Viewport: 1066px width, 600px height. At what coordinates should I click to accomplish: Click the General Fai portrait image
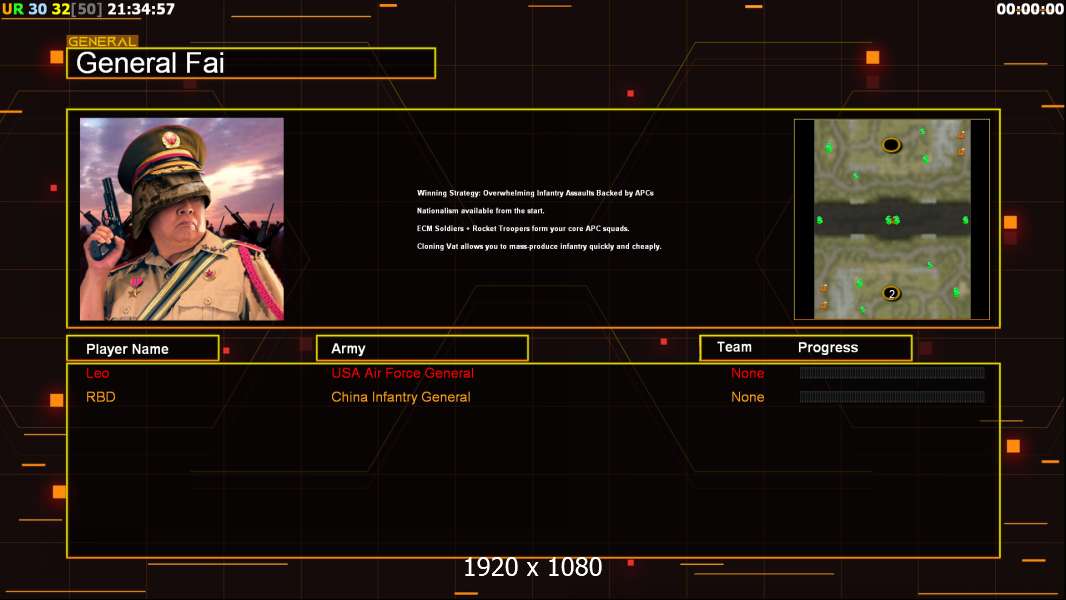[x=182, y=219]
